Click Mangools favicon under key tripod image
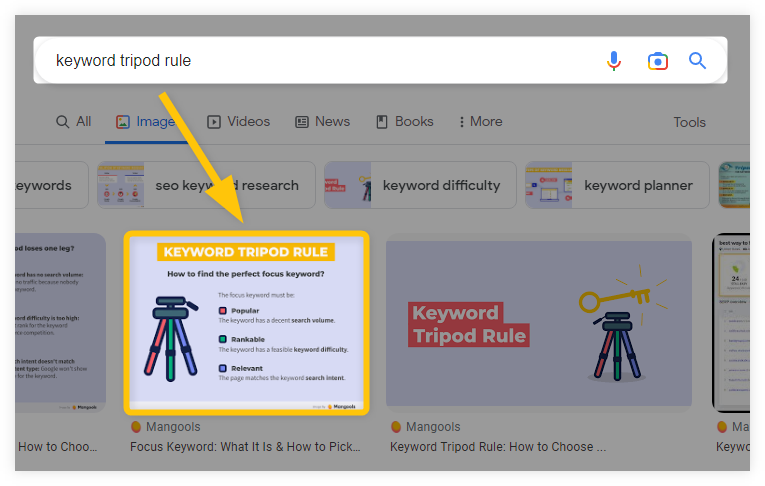The image size is (765, 486). [x=396, y=427]
